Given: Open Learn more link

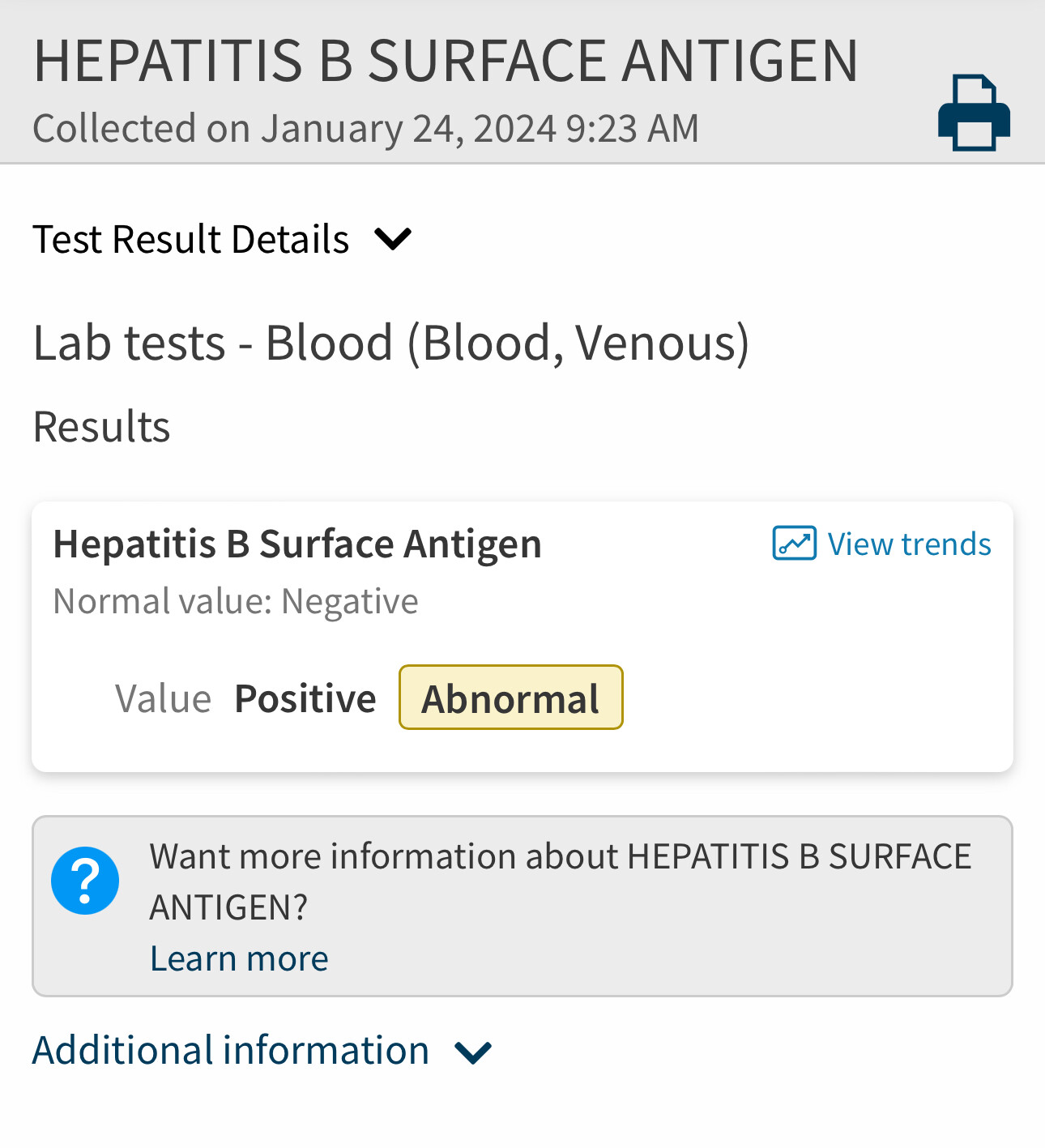Looking at the screenshot, I should [239, 958].
